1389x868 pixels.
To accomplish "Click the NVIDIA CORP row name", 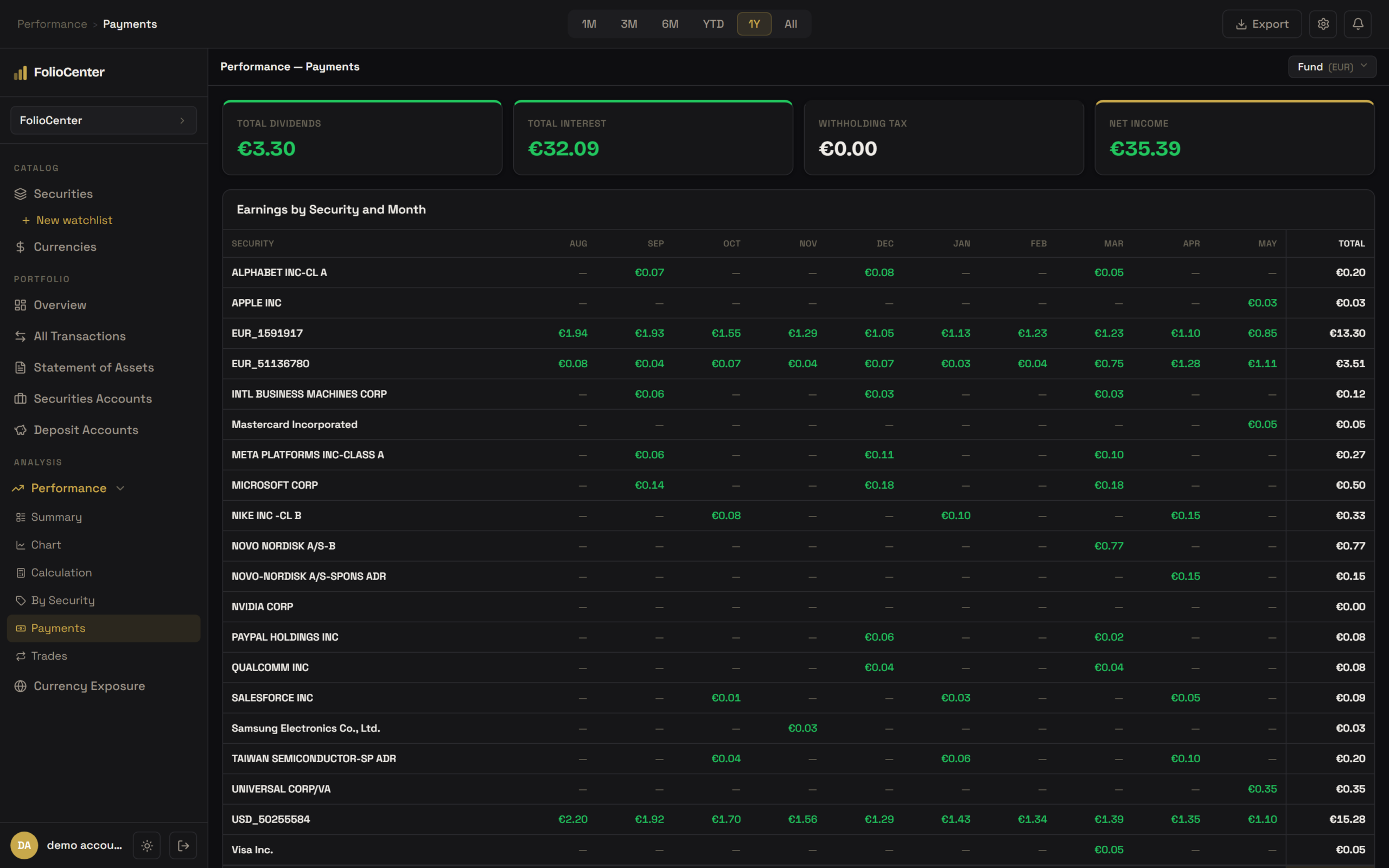I will (x=262, y=607).
